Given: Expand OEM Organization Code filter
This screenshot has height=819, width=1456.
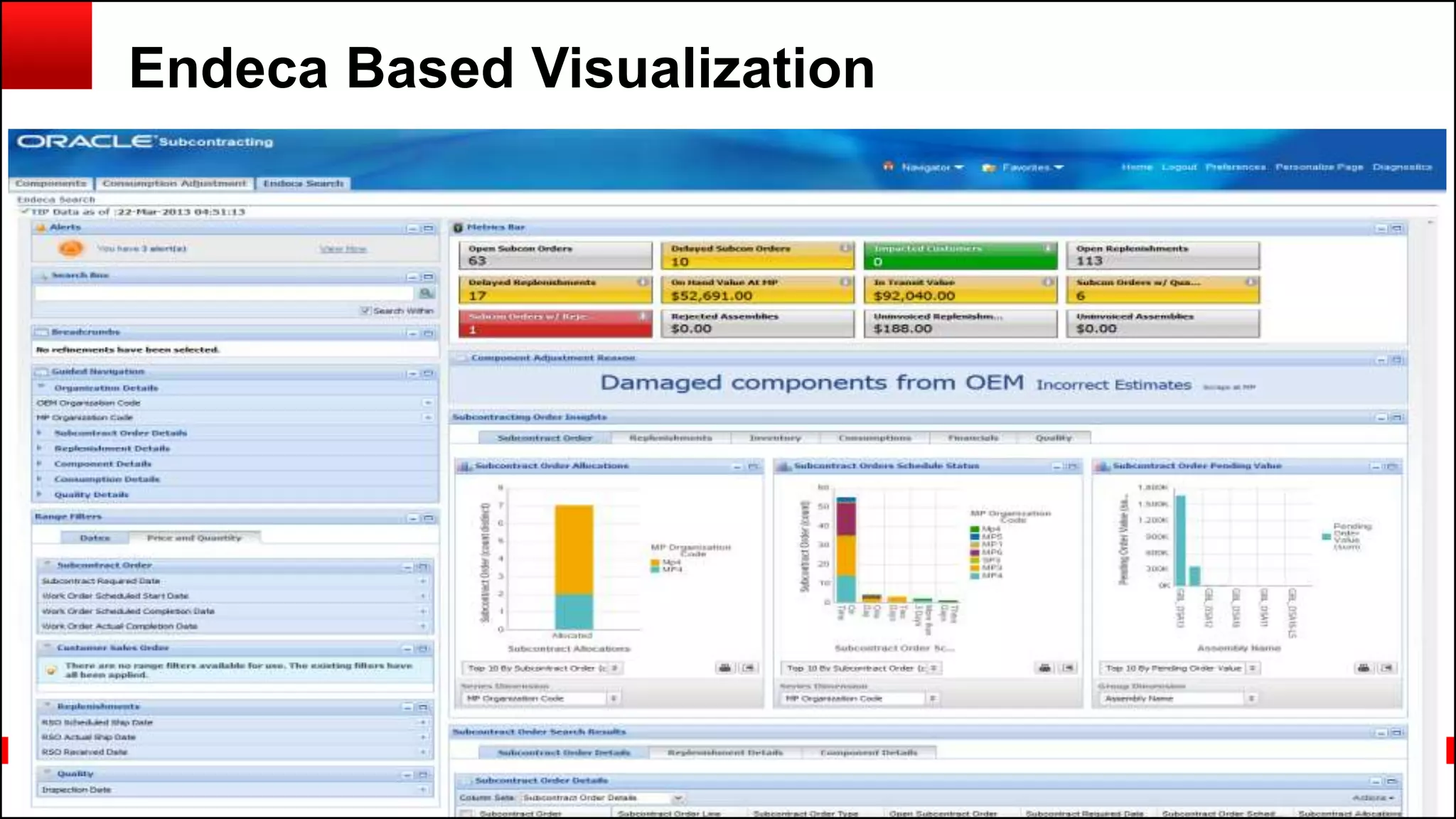Looking at the screenshot, I should click(x=428, y=402).
